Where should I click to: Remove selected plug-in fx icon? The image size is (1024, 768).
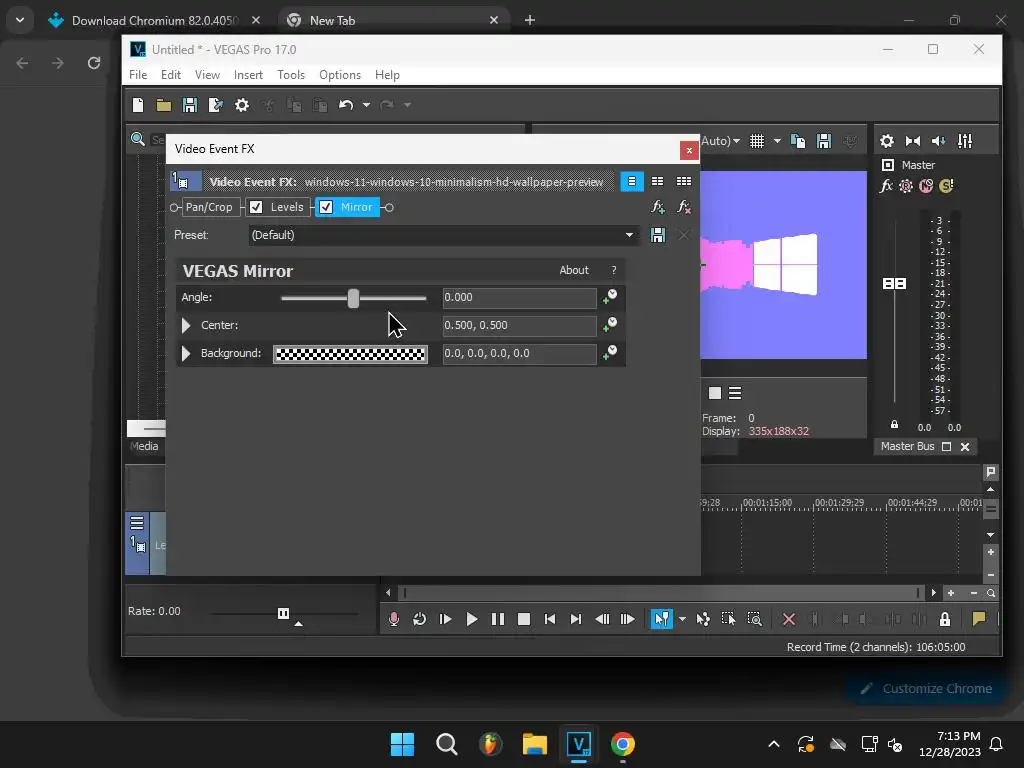tap(684, 207)
